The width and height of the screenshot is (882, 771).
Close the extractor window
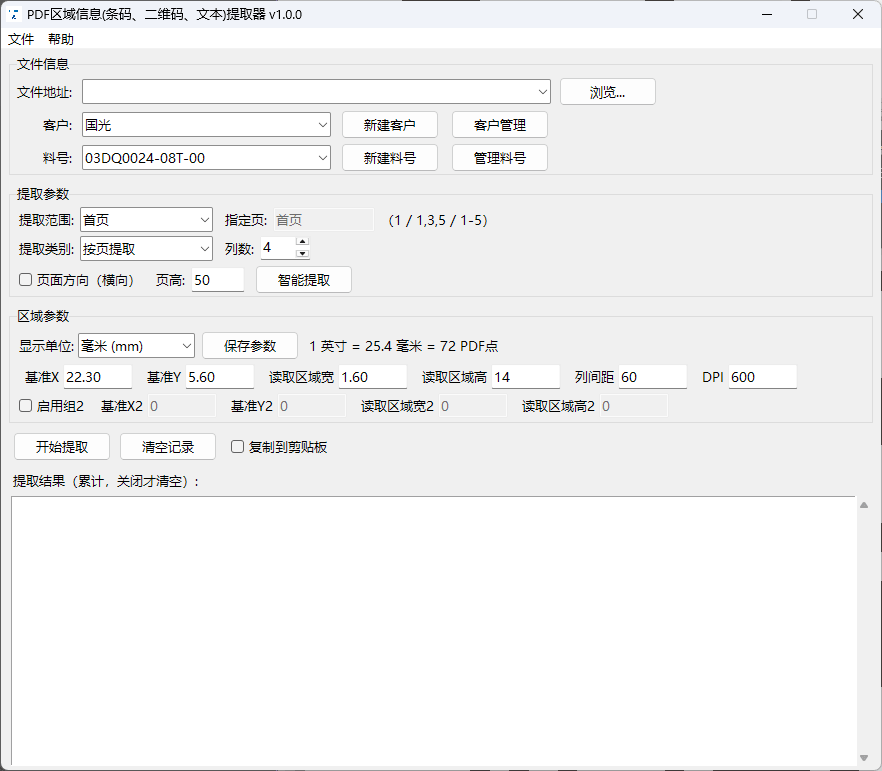[857, 14]
